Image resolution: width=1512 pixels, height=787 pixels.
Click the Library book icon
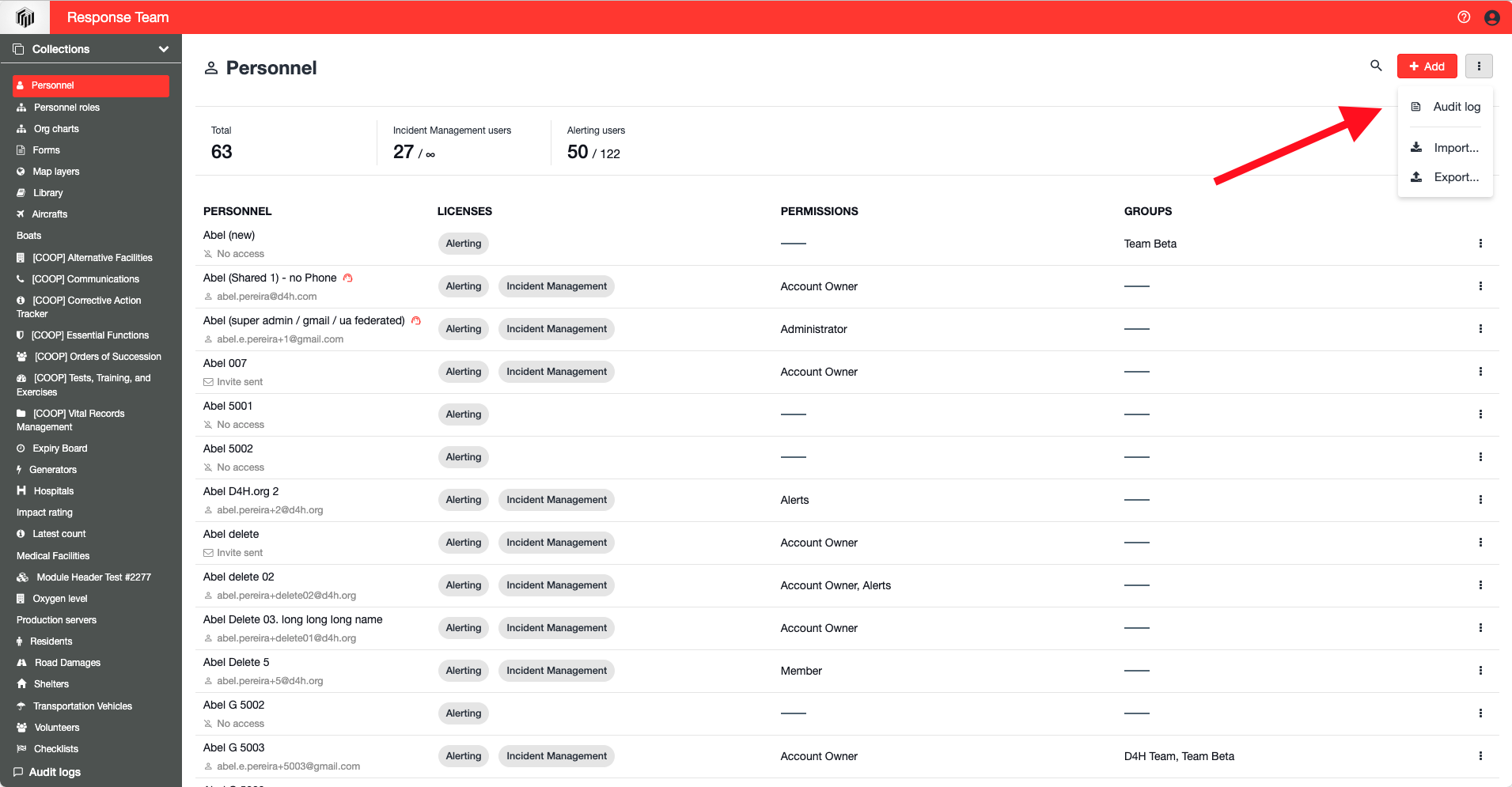(x=21, y=193)
